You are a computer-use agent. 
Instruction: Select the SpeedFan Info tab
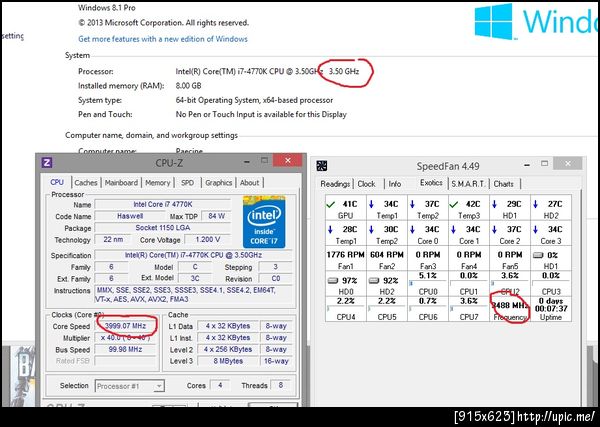[x=395, y=184]
